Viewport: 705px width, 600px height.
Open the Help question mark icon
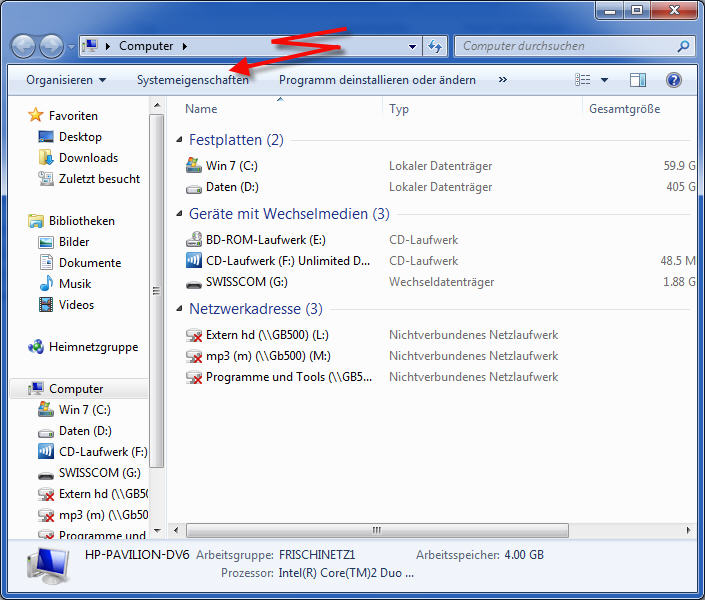tap(673, 80)
